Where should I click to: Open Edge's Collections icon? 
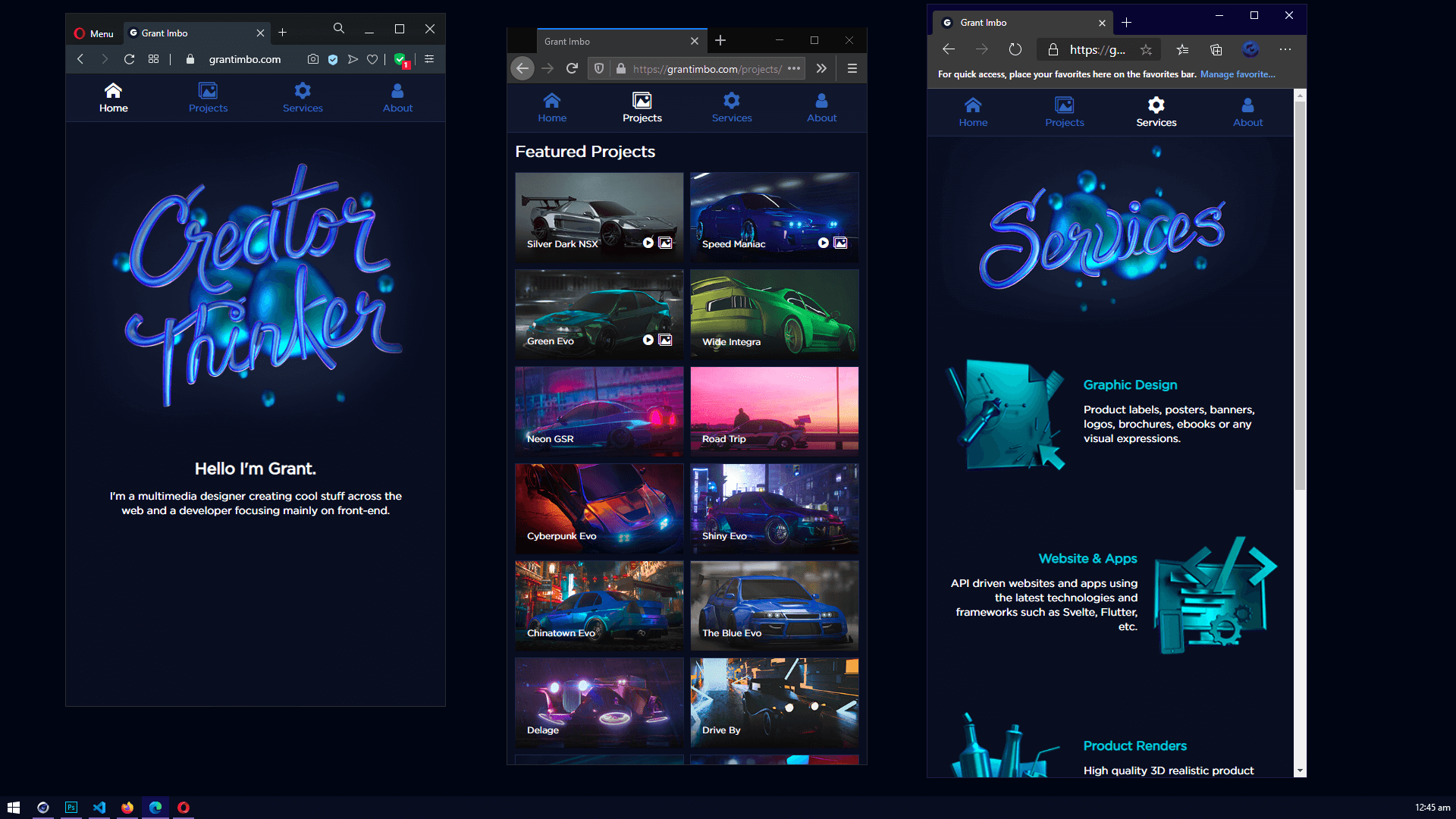1216,50
